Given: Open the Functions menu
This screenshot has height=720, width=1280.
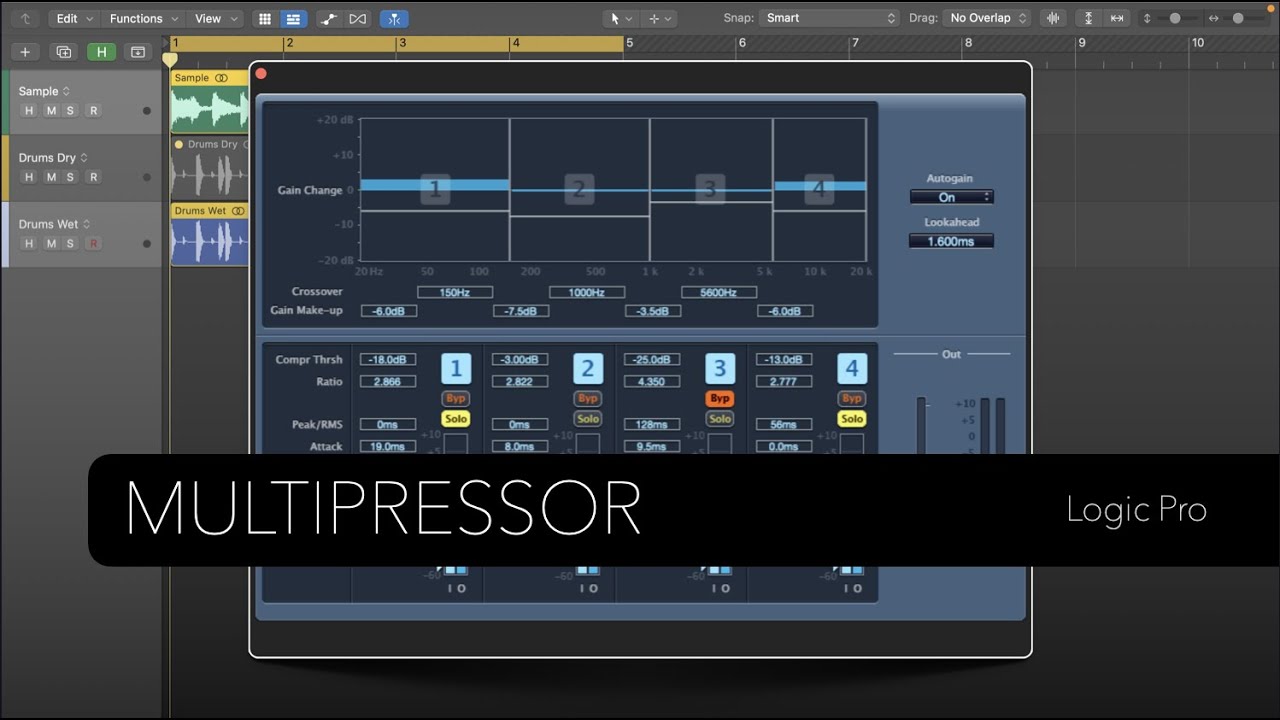Looking at the screenshot, I should click(144, 18).
